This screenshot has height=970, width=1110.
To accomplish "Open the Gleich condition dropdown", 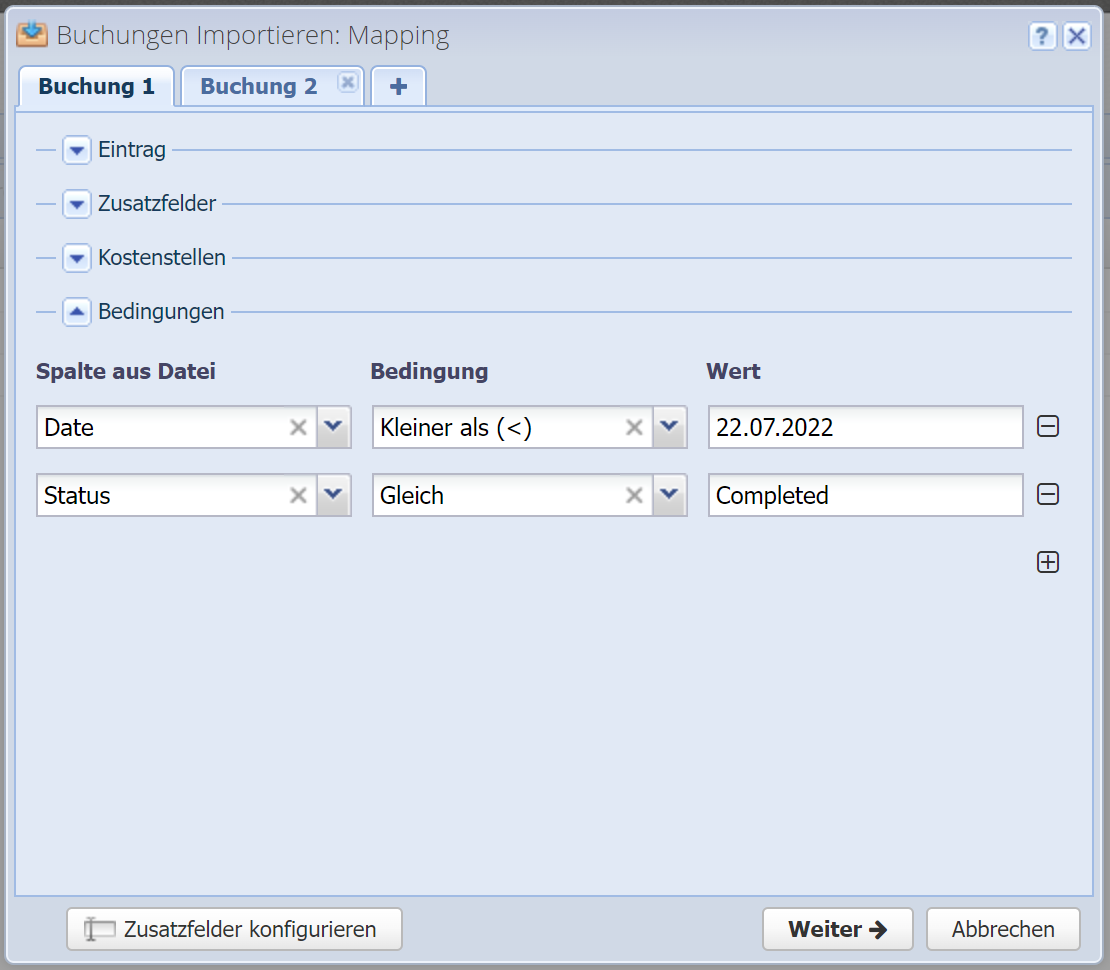I will [x=670, y=496].
